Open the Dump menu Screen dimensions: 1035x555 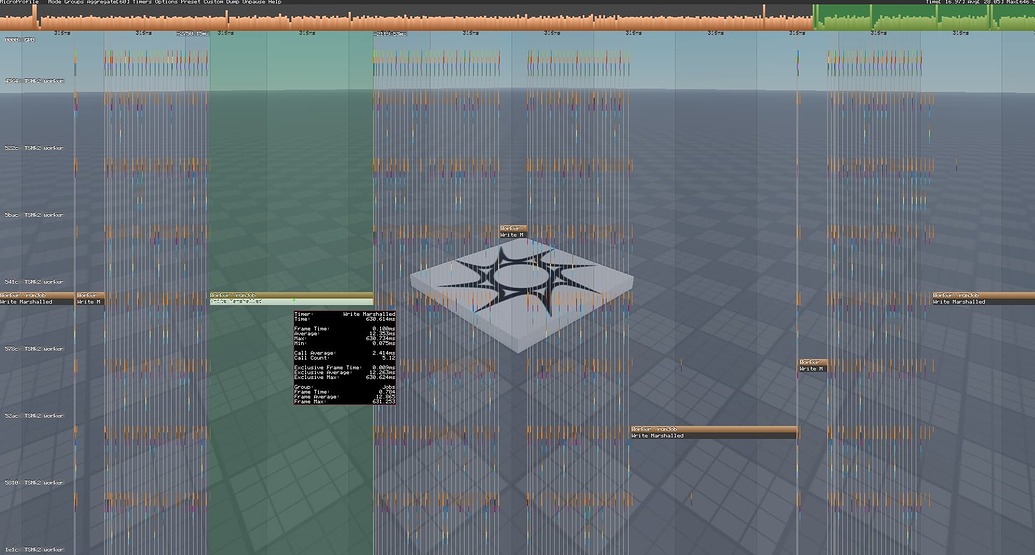coord(232,2)
